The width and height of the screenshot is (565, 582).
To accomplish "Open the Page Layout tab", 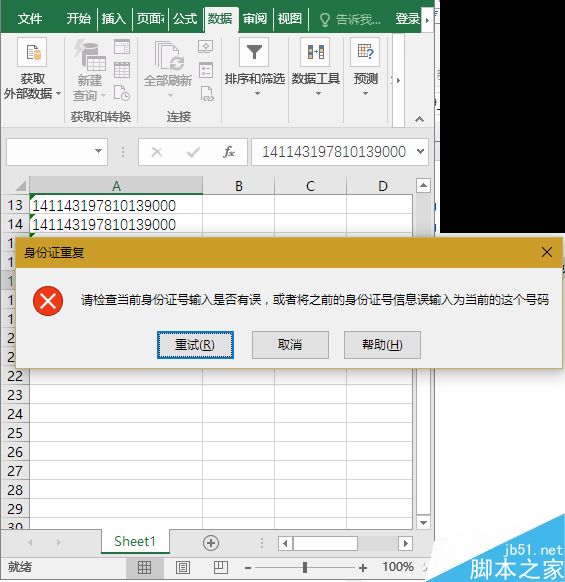I will tap(150, 19).
